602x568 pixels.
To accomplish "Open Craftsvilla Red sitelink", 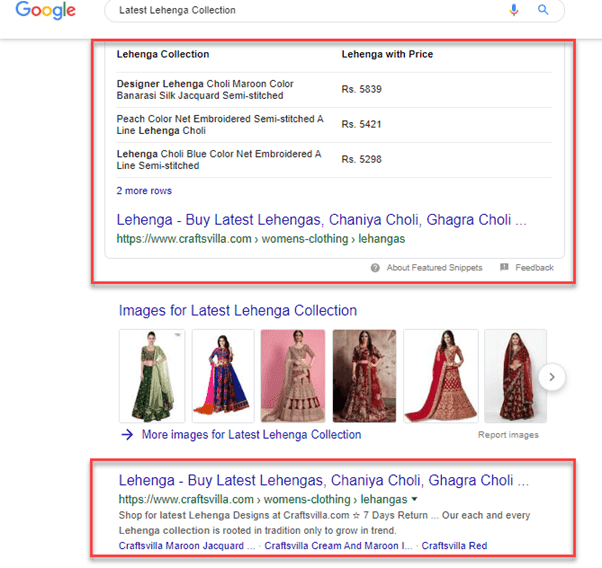I will point(454,546).
